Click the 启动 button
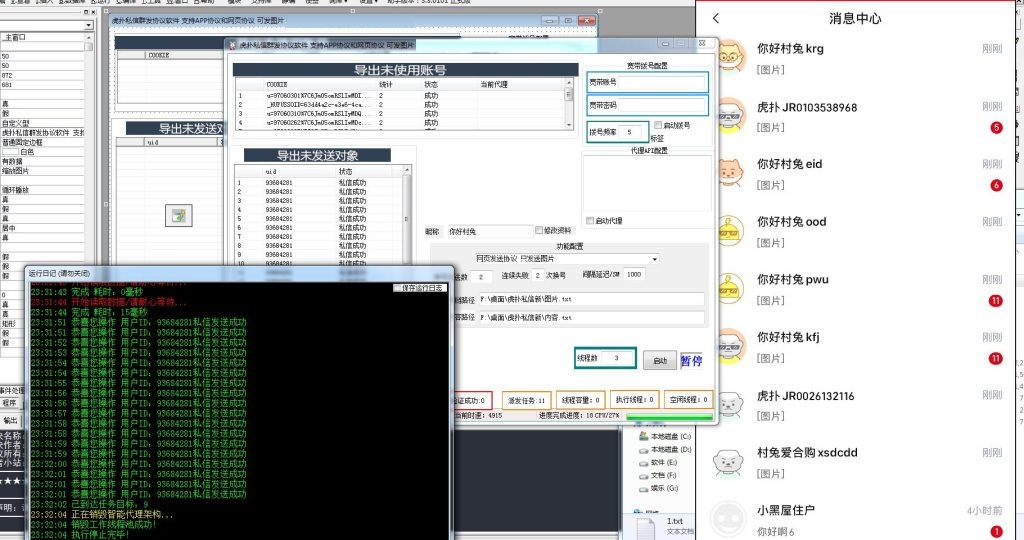The image size is (1024, 540). (658, 360)
